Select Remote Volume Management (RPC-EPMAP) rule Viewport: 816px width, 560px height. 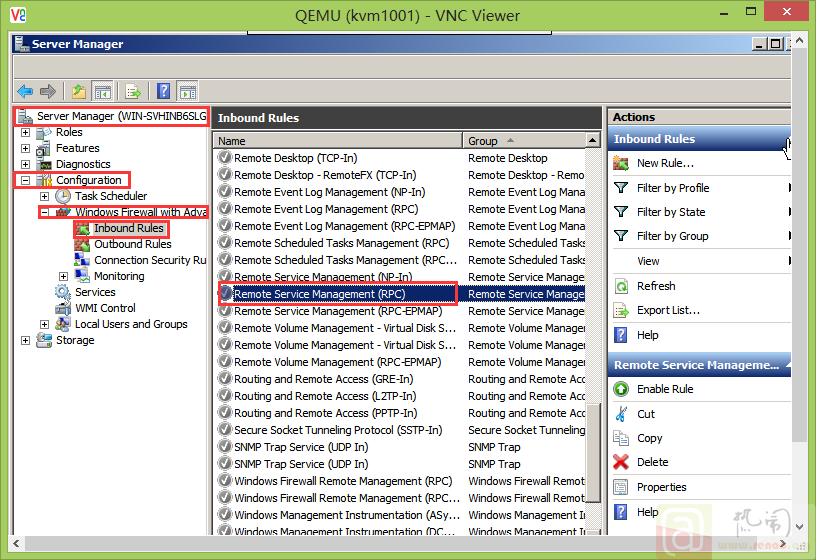click(x=337, y=362)
